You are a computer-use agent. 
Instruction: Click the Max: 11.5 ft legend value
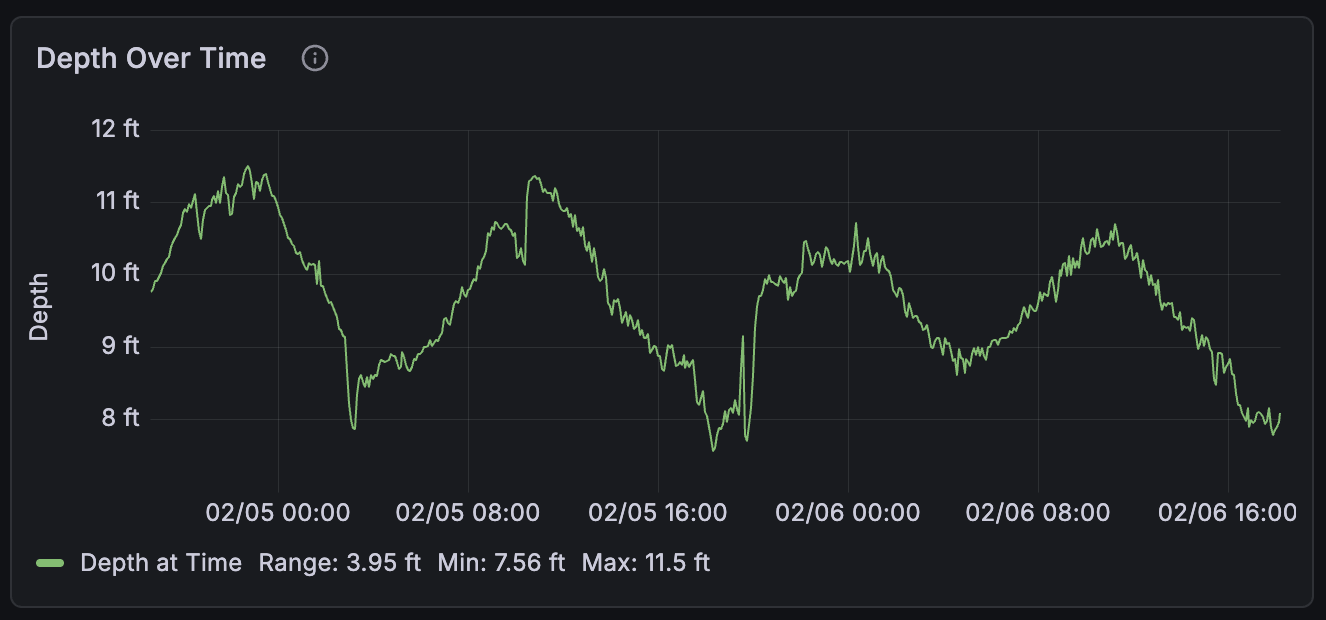click(645, 563)
